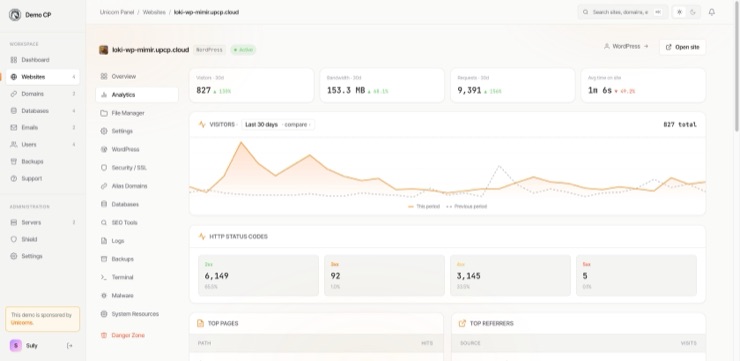Toggle the compare option in Visitors chart

(x=296, y=125)
